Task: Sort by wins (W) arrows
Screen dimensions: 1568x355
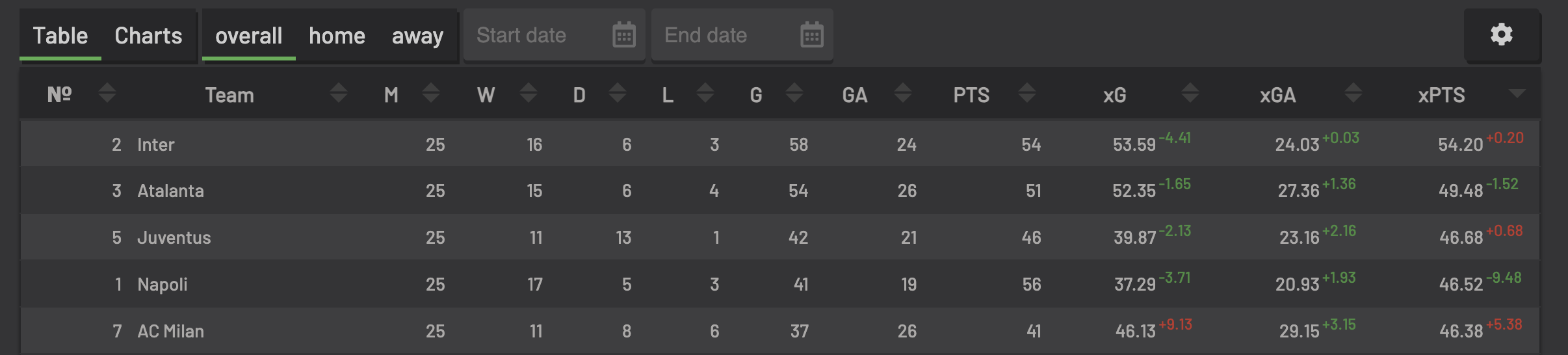Action: click(x=529, y=94)
